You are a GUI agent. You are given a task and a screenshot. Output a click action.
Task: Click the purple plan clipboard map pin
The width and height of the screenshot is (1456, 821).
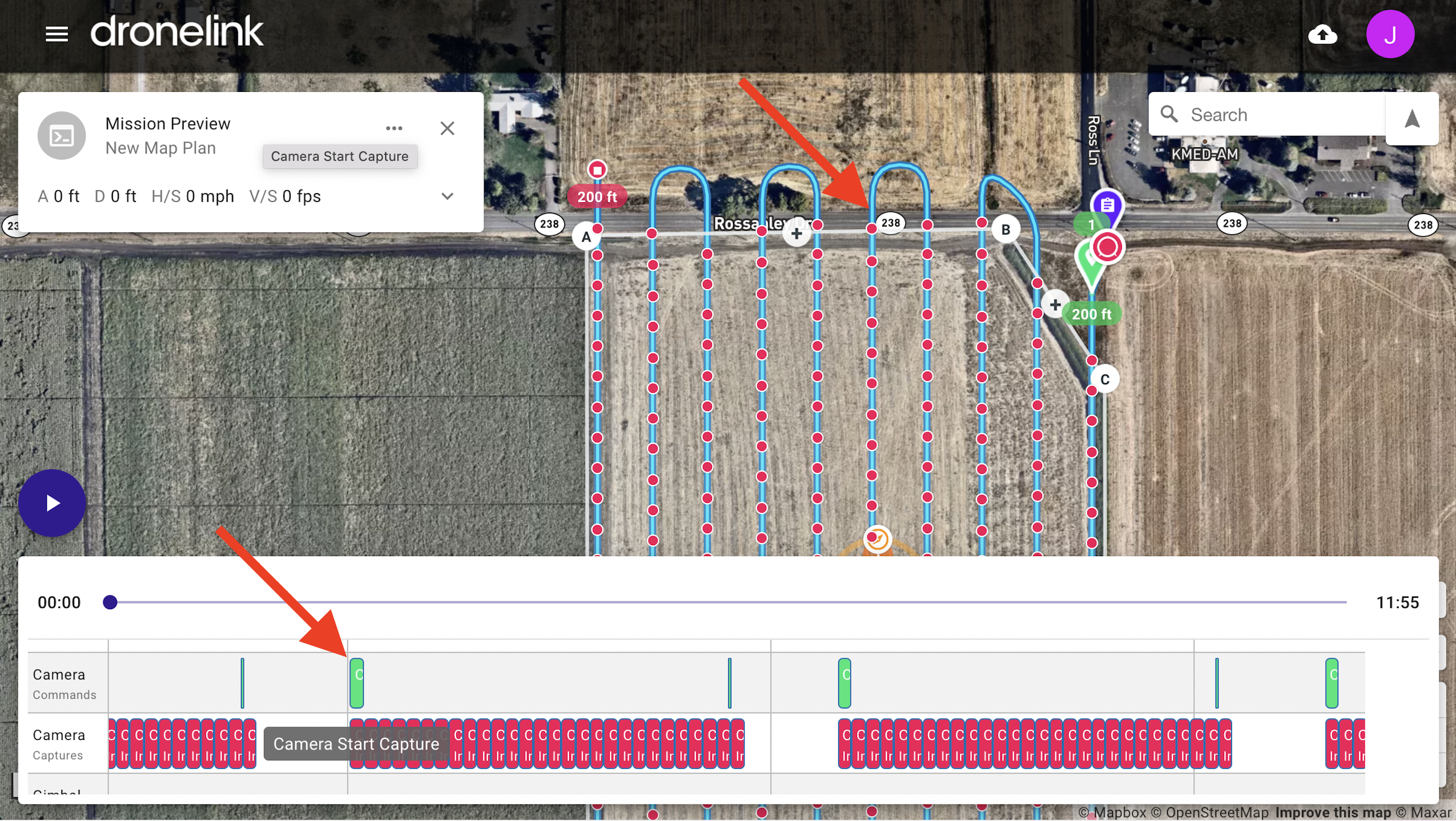[x=1107, y=204]
